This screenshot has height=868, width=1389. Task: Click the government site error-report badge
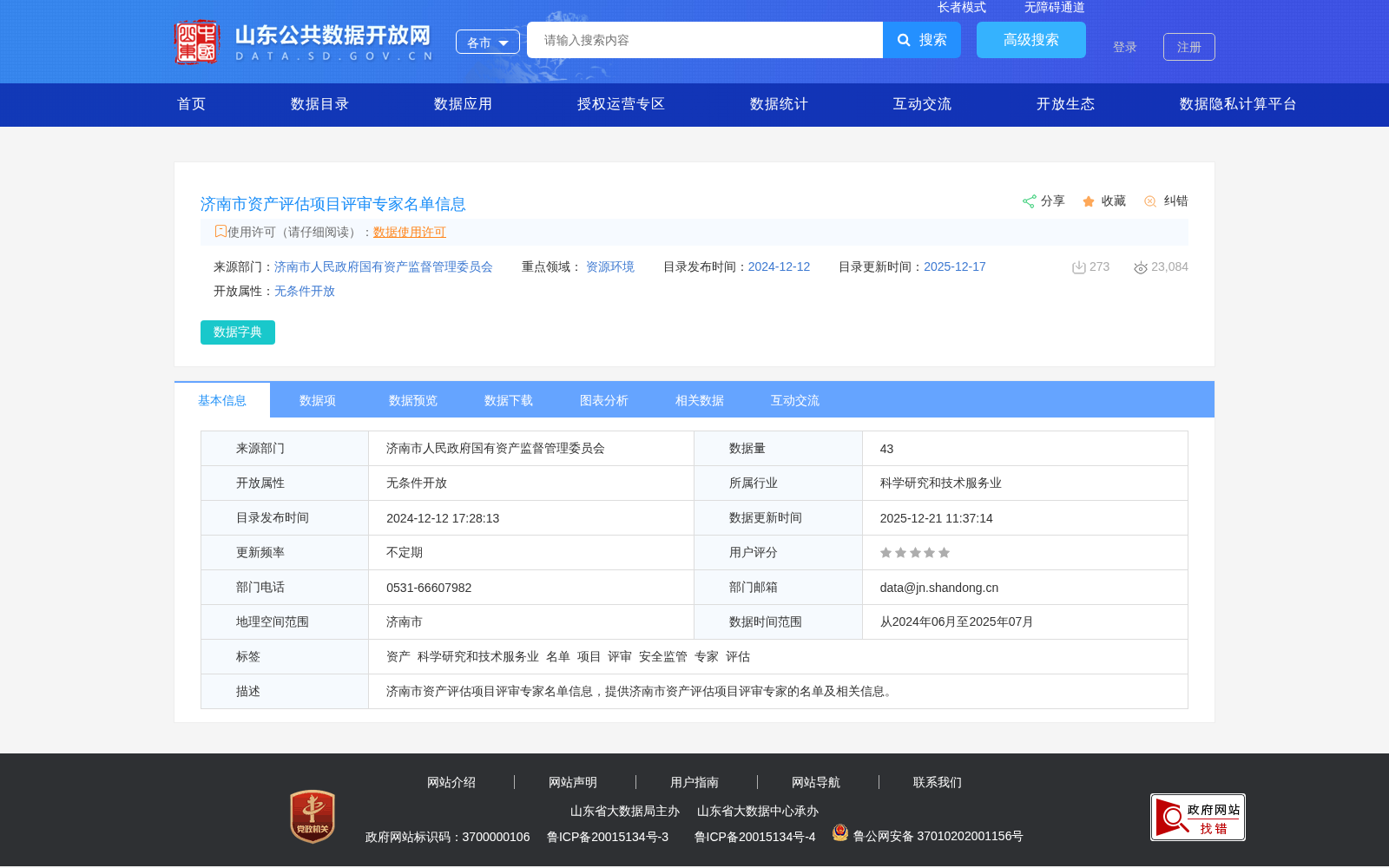1198,817
